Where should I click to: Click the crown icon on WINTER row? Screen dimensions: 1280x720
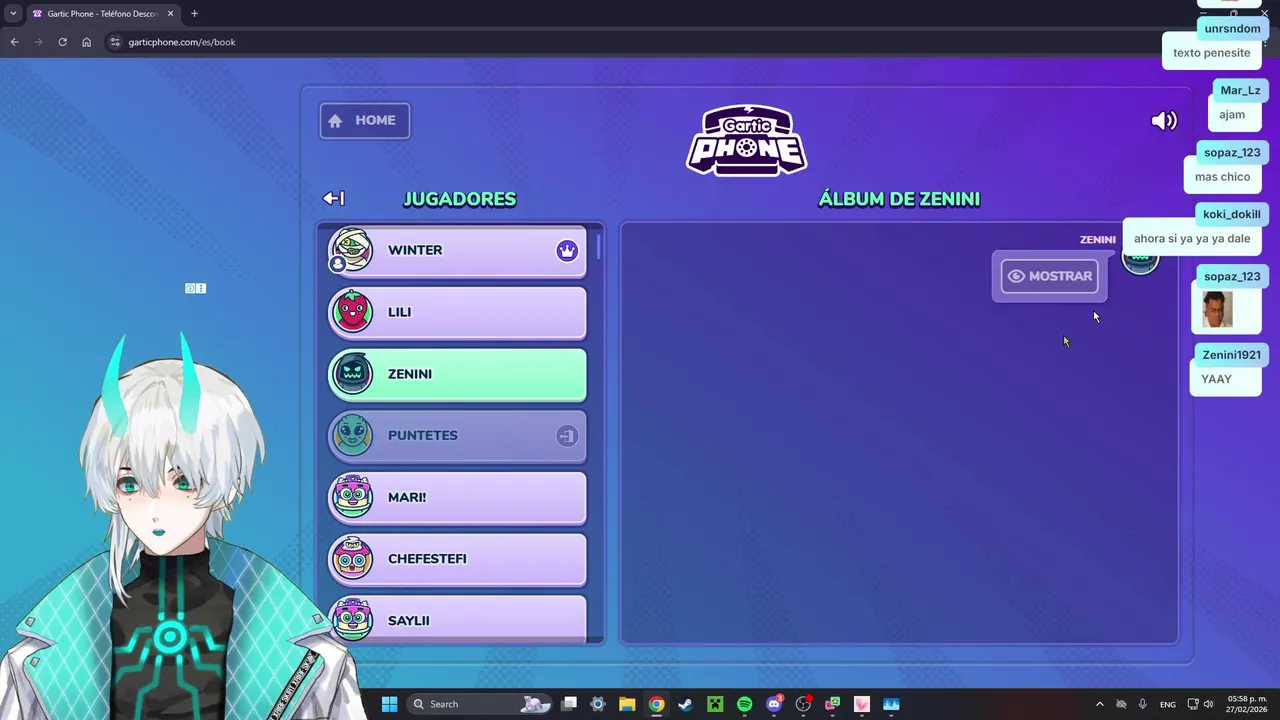(x=567, y=251)
